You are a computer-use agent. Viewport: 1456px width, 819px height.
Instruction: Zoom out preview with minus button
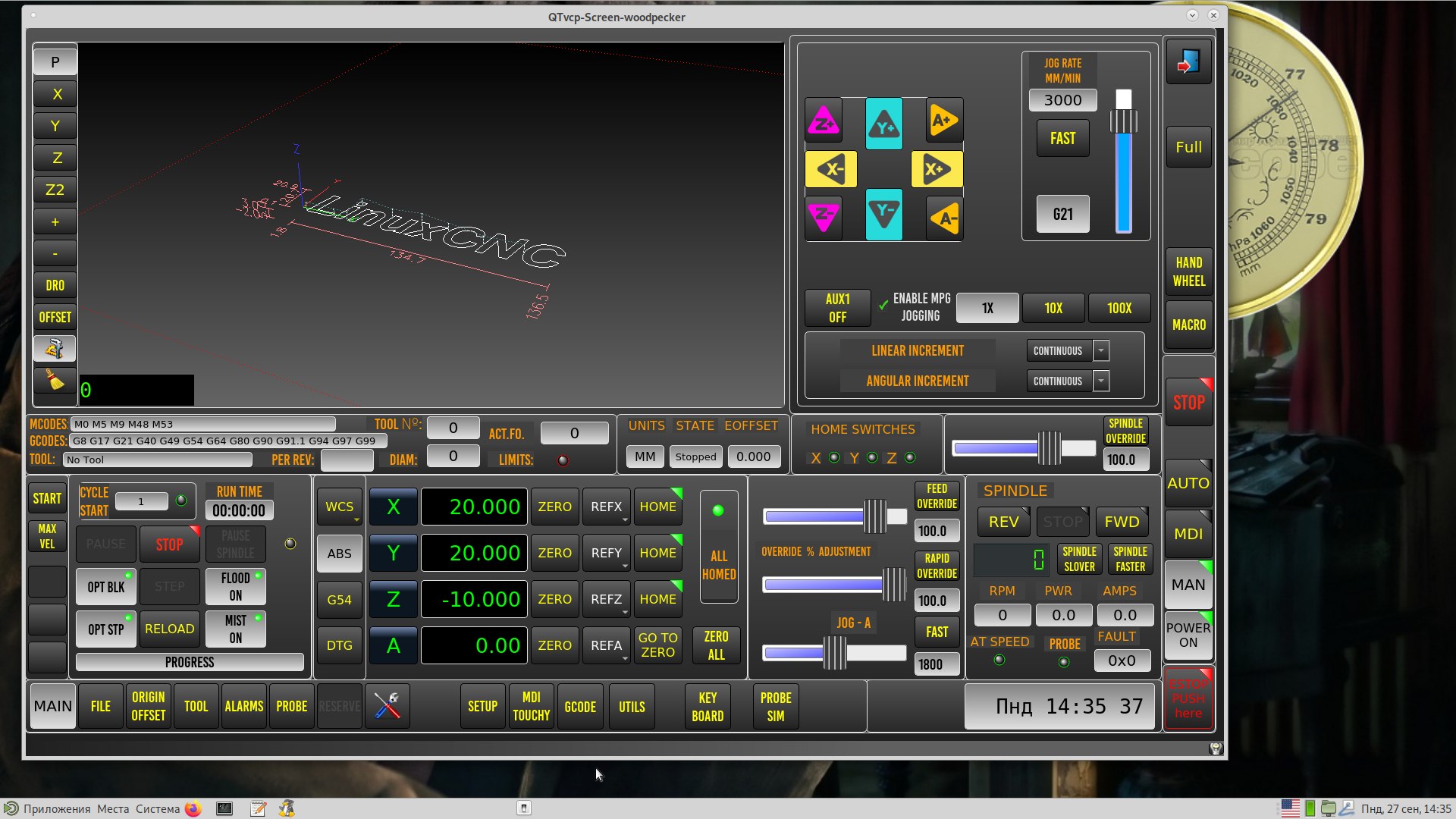[55, 253]
